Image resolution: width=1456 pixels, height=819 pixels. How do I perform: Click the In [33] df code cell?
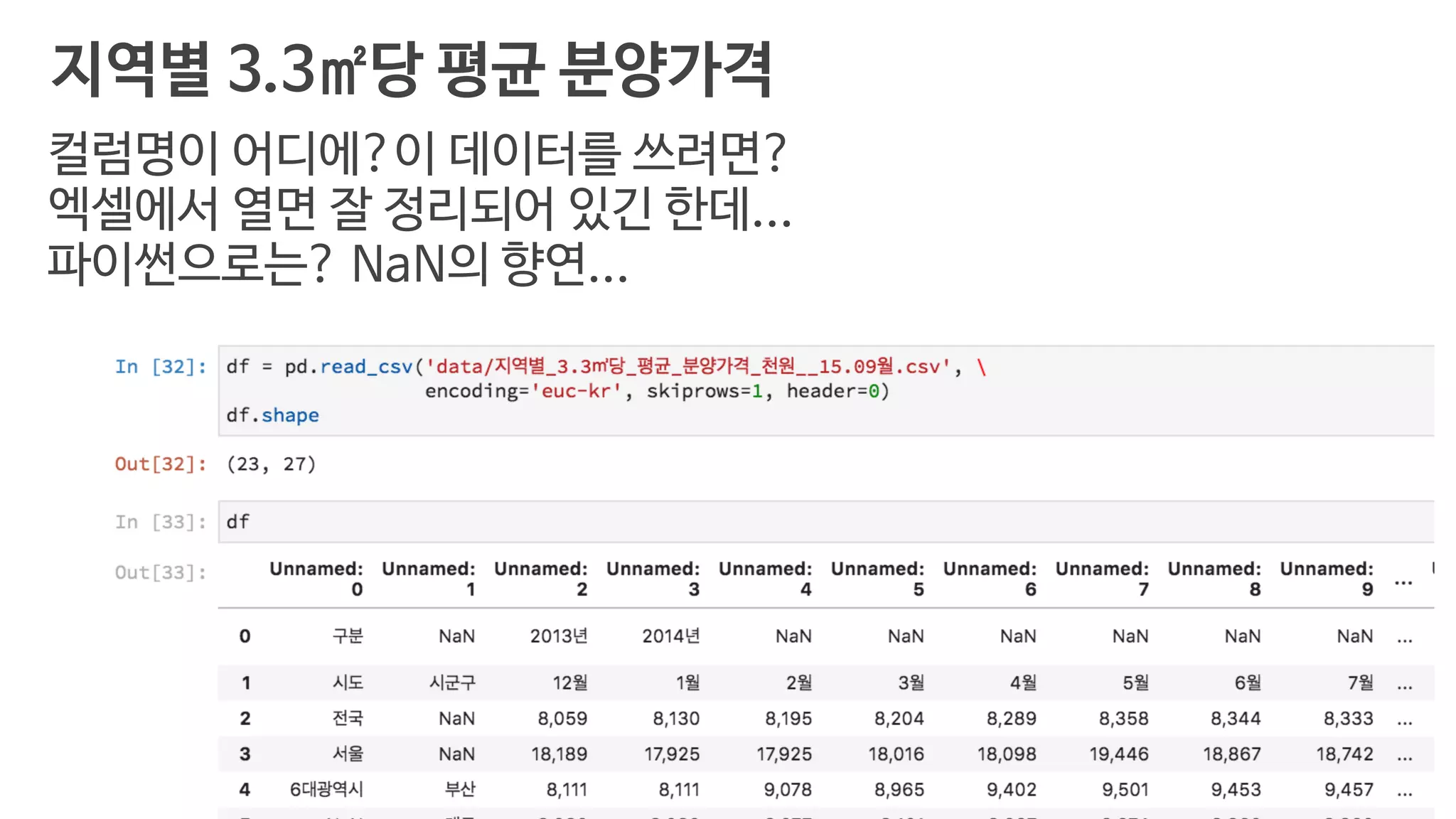[826, 522]
